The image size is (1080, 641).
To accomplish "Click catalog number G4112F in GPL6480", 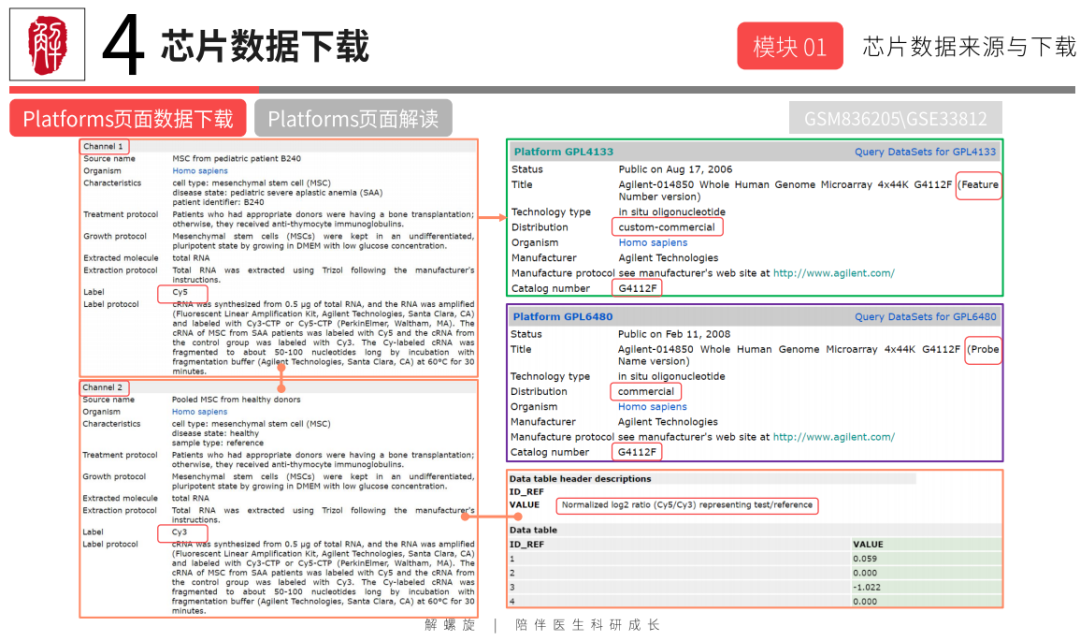I will click(x=637, y=452).
